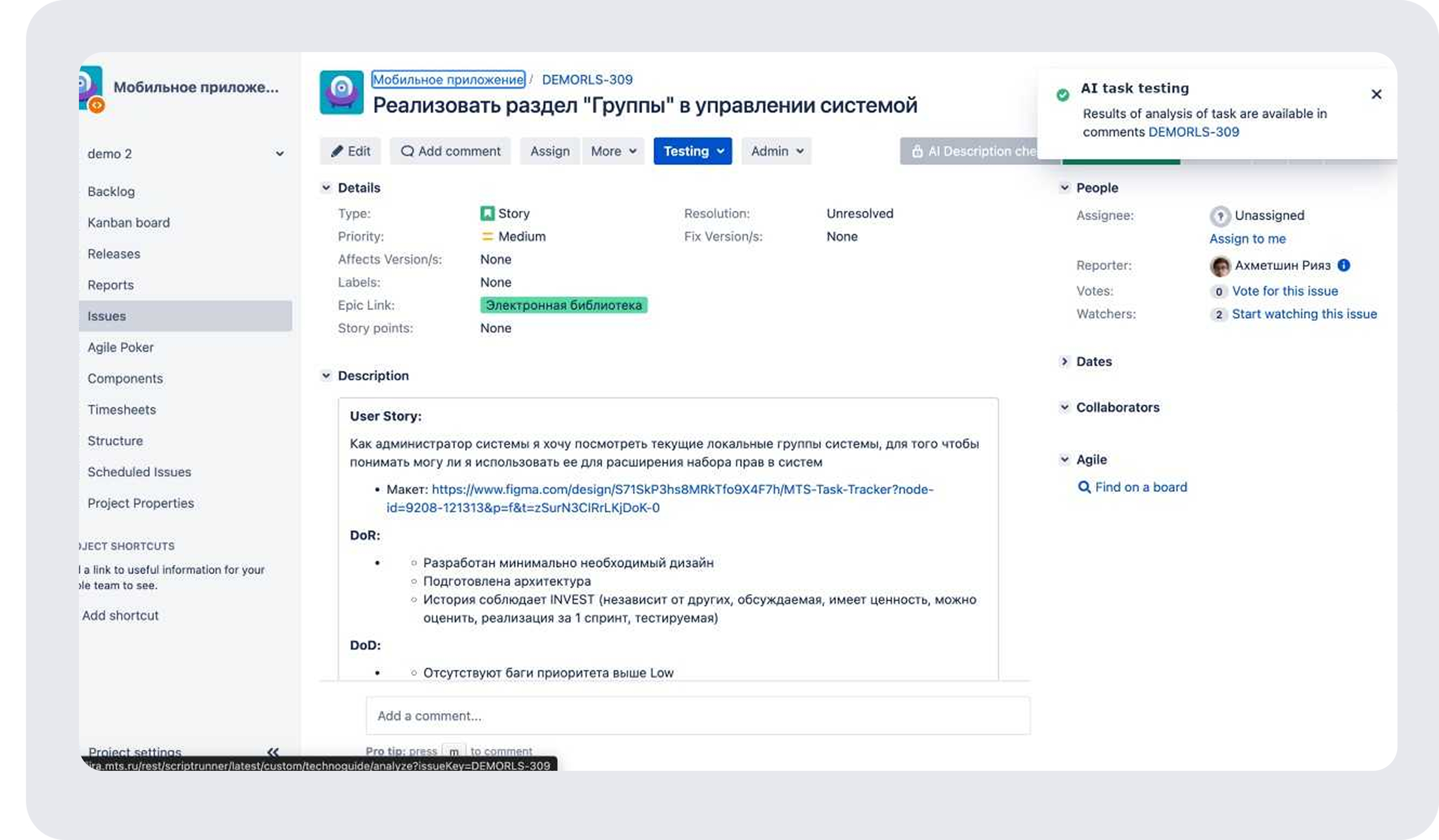This screenshot has height=840, width=1439.
Task: Click the Assign to me link
Action: [x=1247, y=239]
